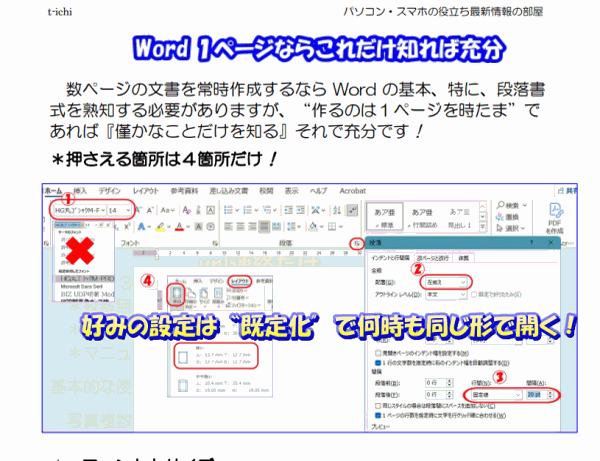Click the grow font size icon
Image resolution: width=600 pixels, height=461 pixels.
point(139,210)
